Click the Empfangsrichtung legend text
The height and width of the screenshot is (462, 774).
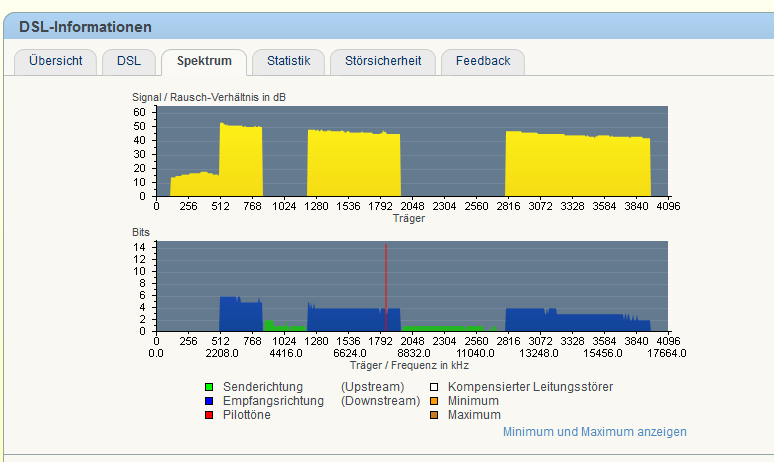pos(273,401)
